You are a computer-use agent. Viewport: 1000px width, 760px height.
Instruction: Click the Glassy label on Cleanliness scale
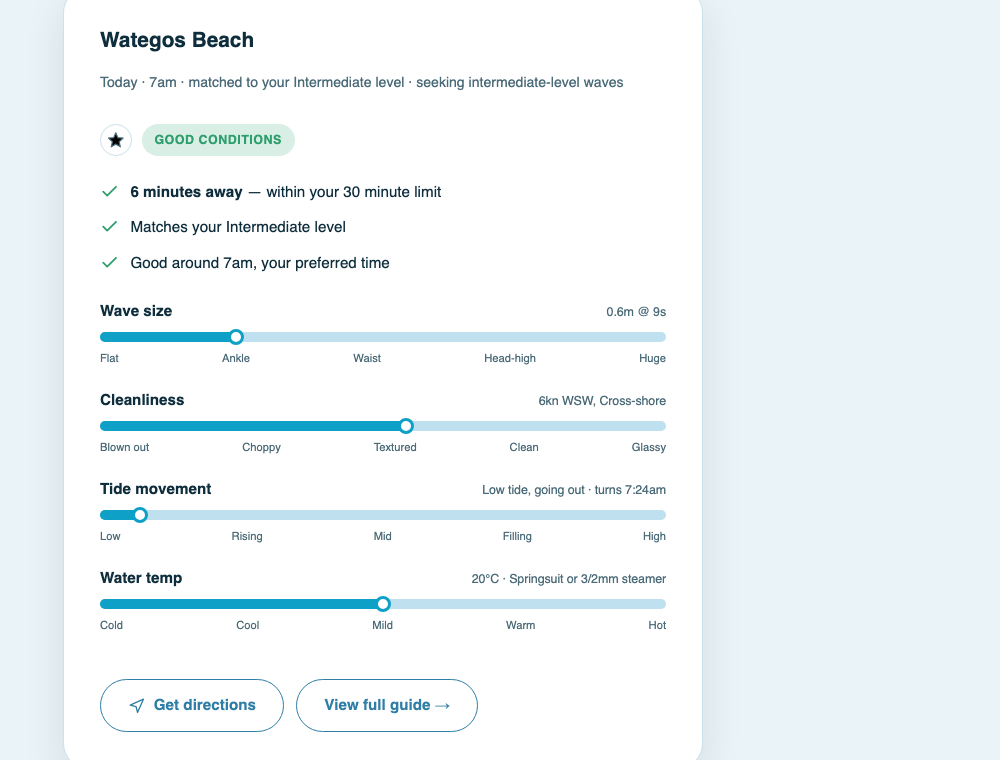pyautogui.click(x=649, y=447)
